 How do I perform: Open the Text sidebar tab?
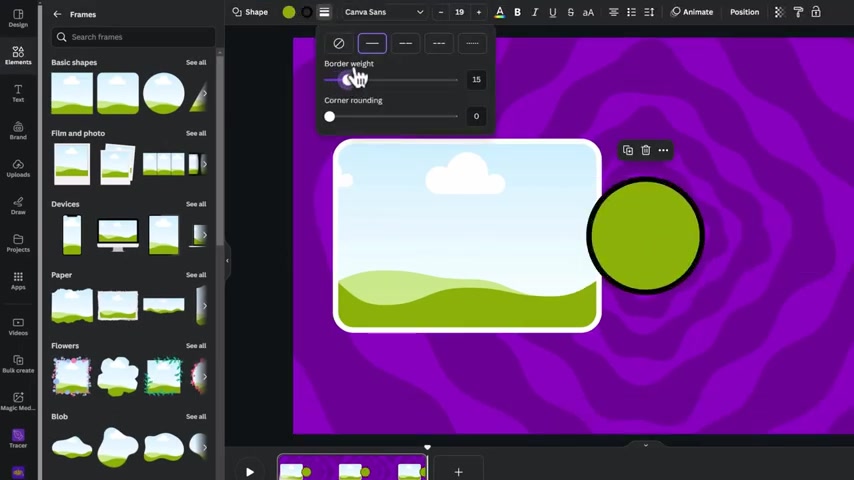(x=18, y=93)
